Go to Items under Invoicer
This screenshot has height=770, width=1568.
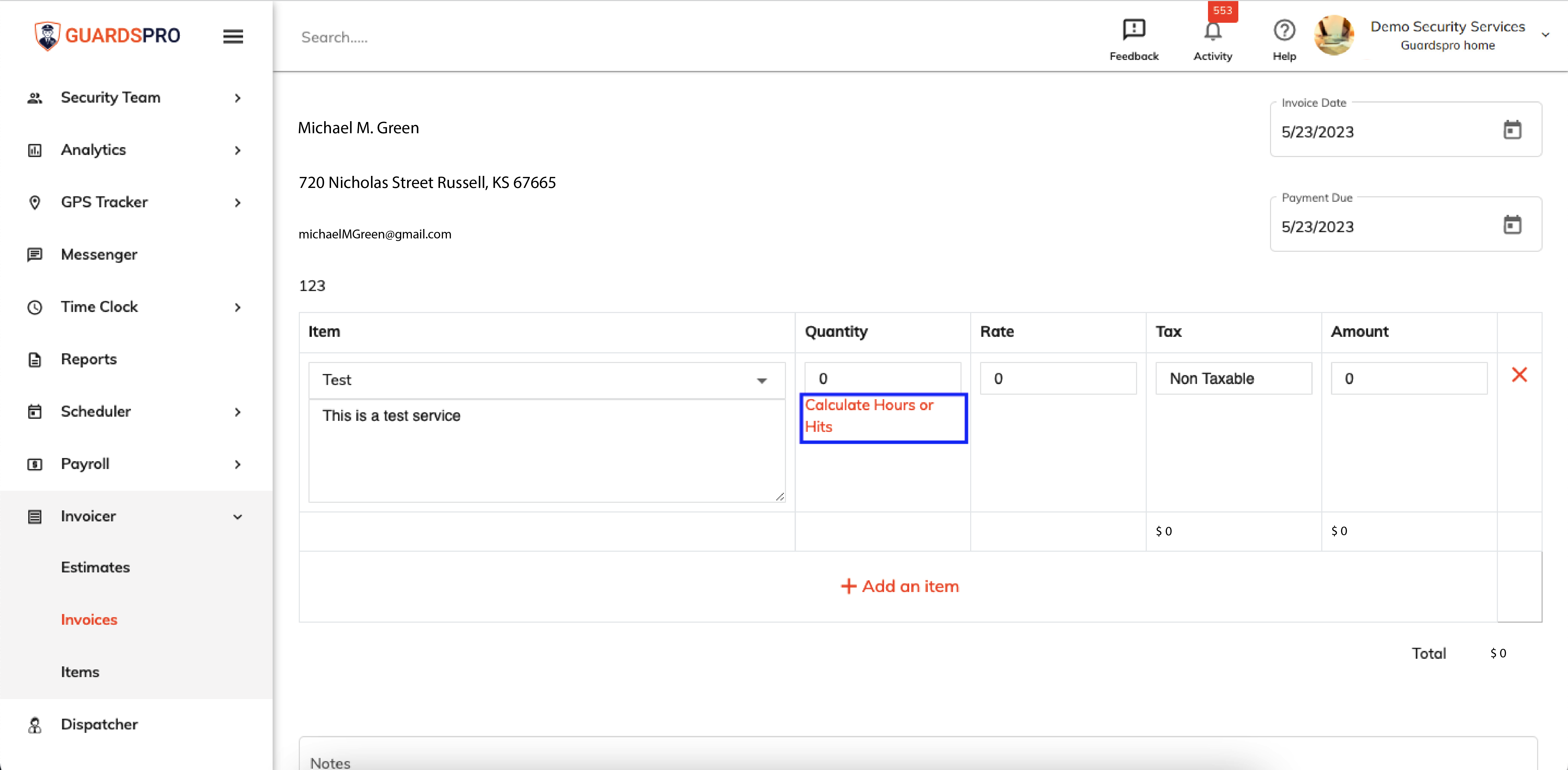[x=80, y=672]
